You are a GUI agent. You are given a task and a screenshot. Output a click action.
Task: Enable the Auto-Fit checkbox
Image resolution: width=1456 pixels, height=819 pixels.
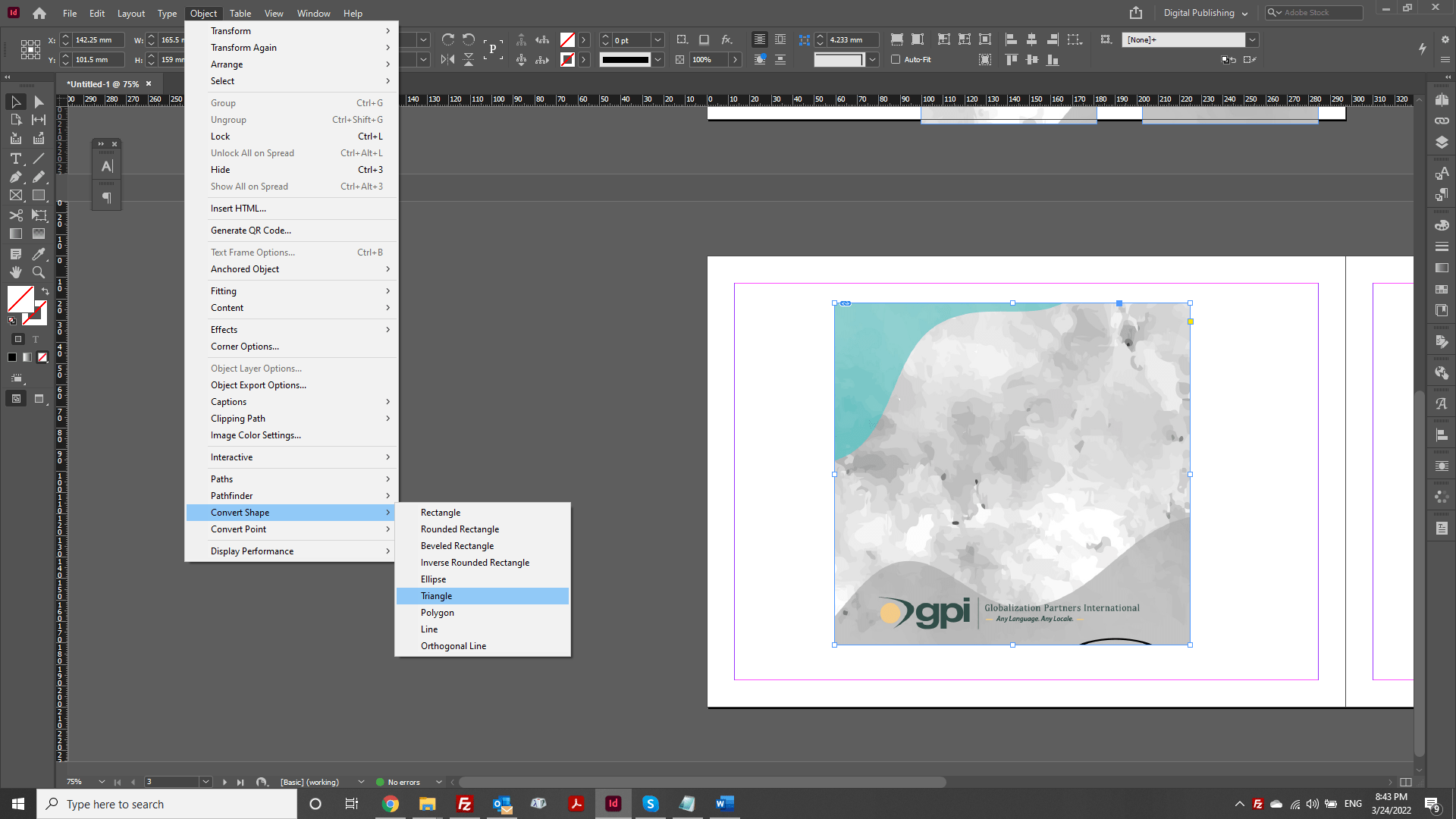pyautogui.click(x=896, y=59)
